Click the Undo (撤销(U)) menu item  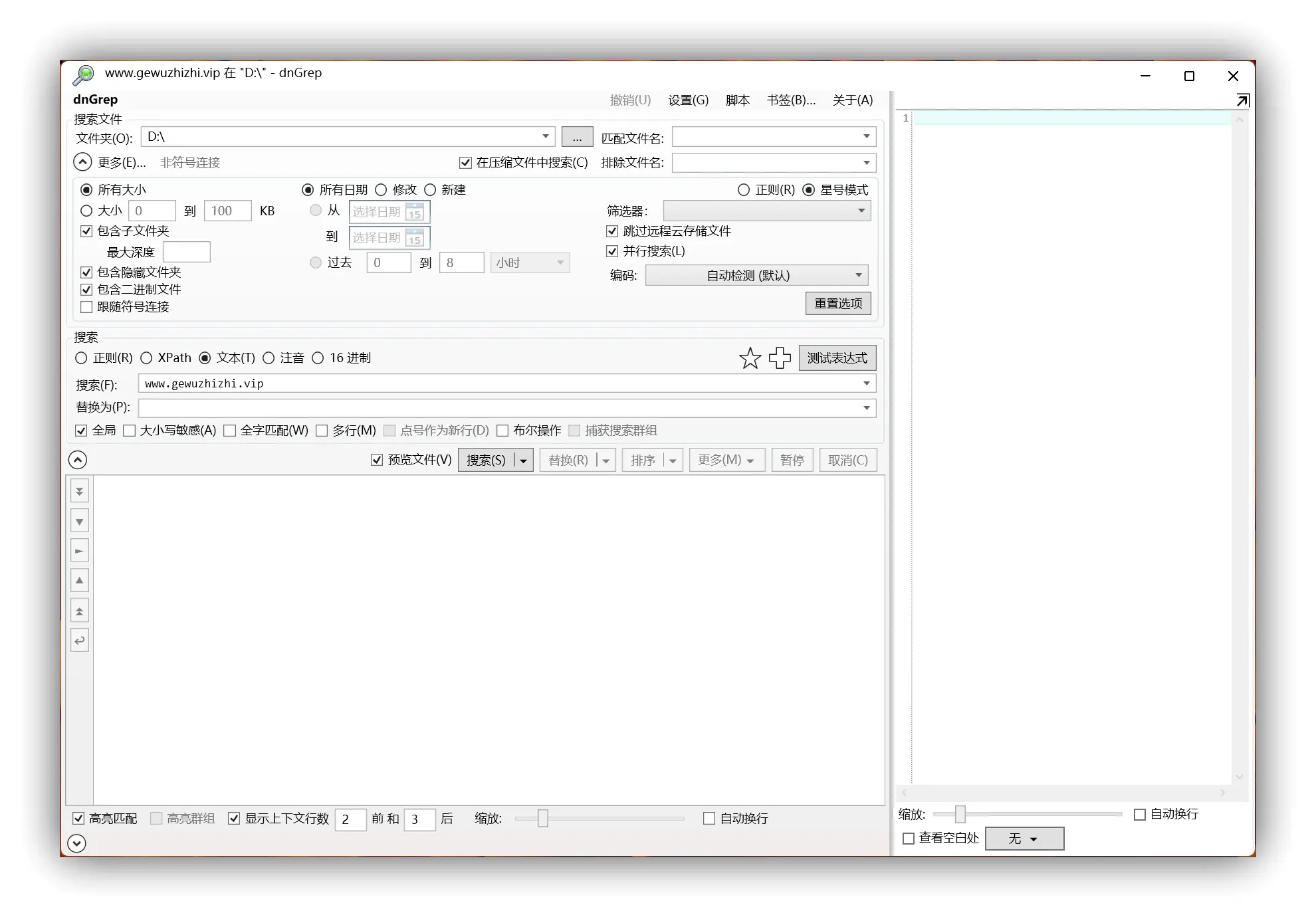pos(631,100)
